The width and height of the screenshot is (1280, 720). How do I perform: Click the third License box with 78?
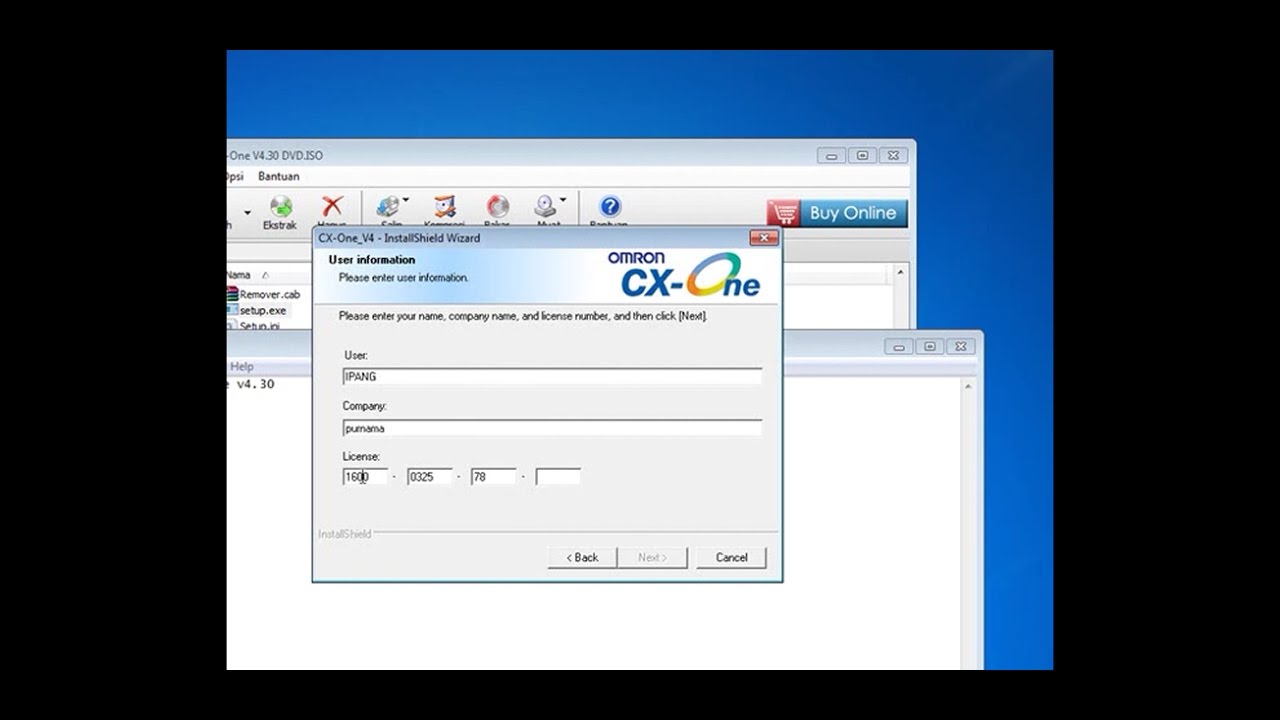(x=494, y=477)
